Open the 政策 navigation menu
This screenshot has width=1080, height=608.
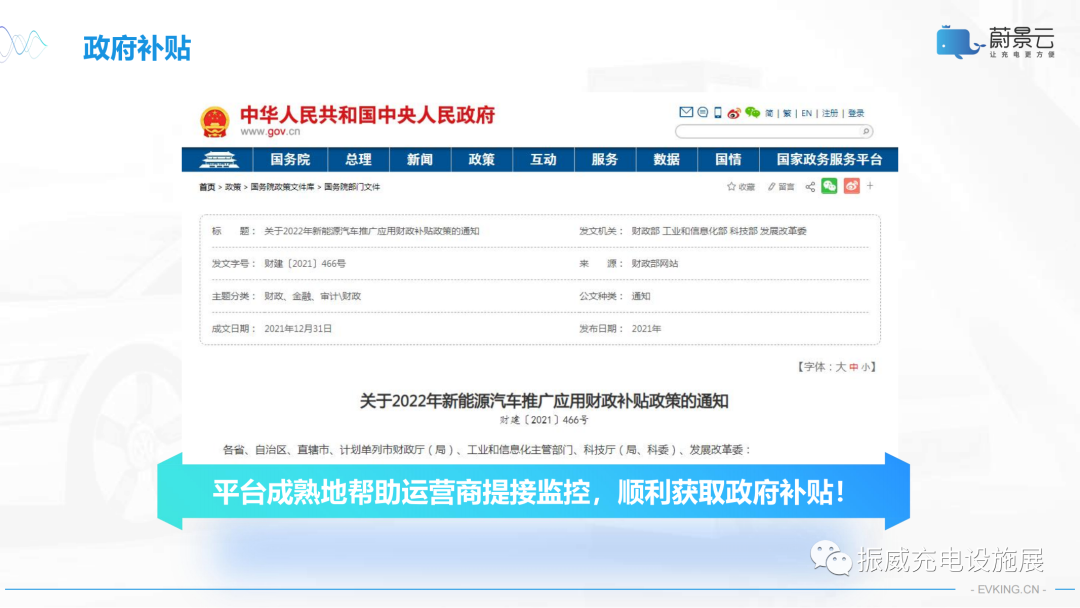(x=482, y=159)
